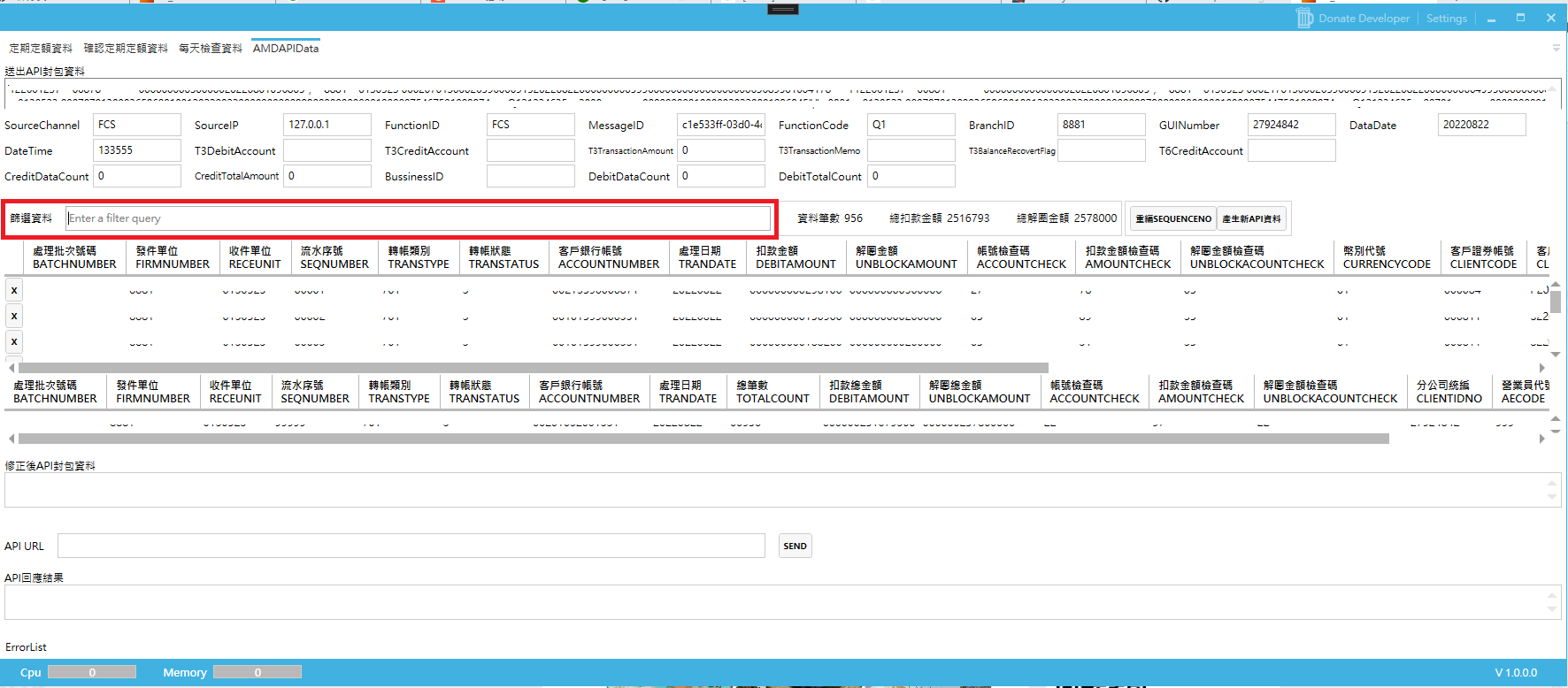Click the 總扣款金額 2516793 summary text

point(940,218)
